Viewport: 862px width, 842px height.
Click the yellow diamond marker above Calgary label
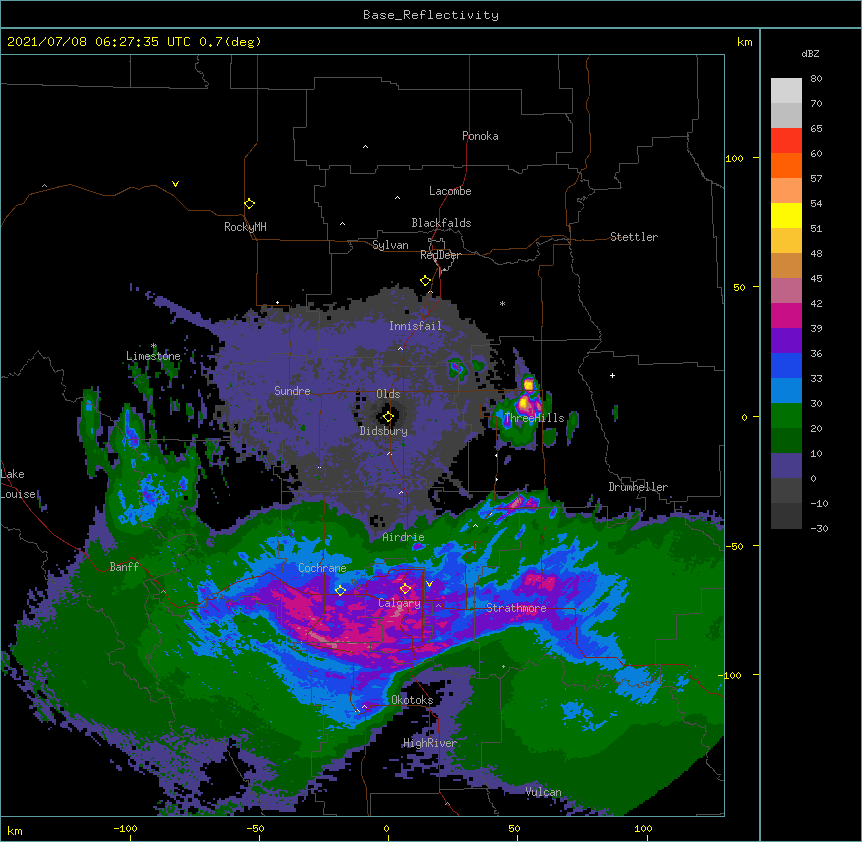click(405, 589)
